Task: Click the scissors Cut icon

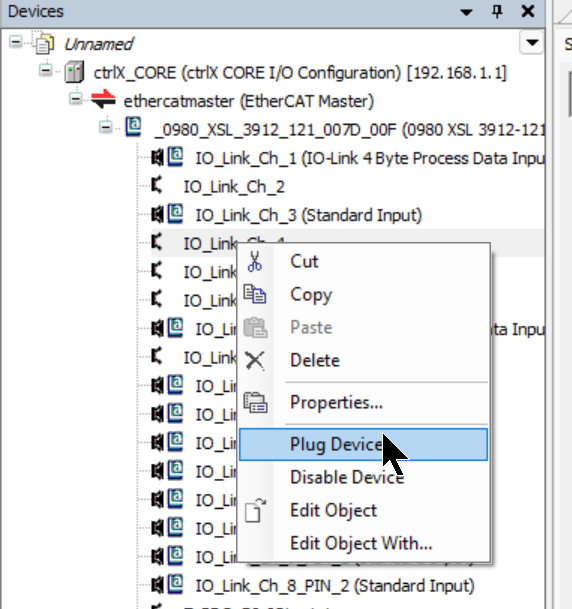Action: (255, 261)
